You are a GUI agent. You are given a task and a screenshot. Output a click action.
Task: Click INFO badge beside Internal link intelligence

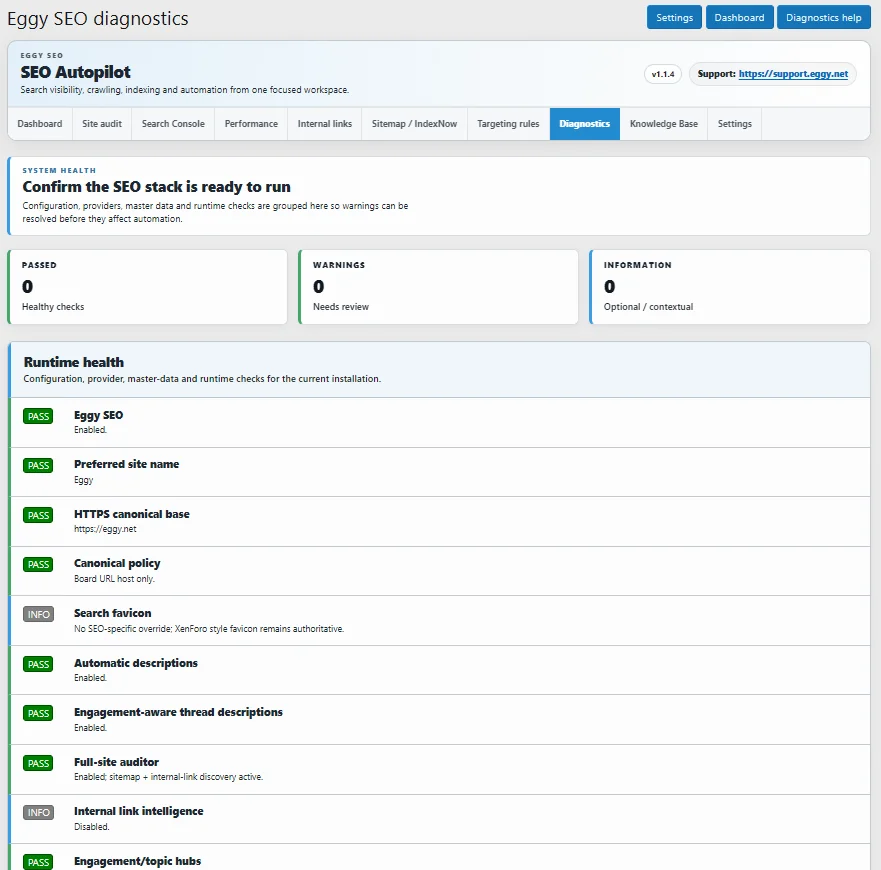coord(38,812)
